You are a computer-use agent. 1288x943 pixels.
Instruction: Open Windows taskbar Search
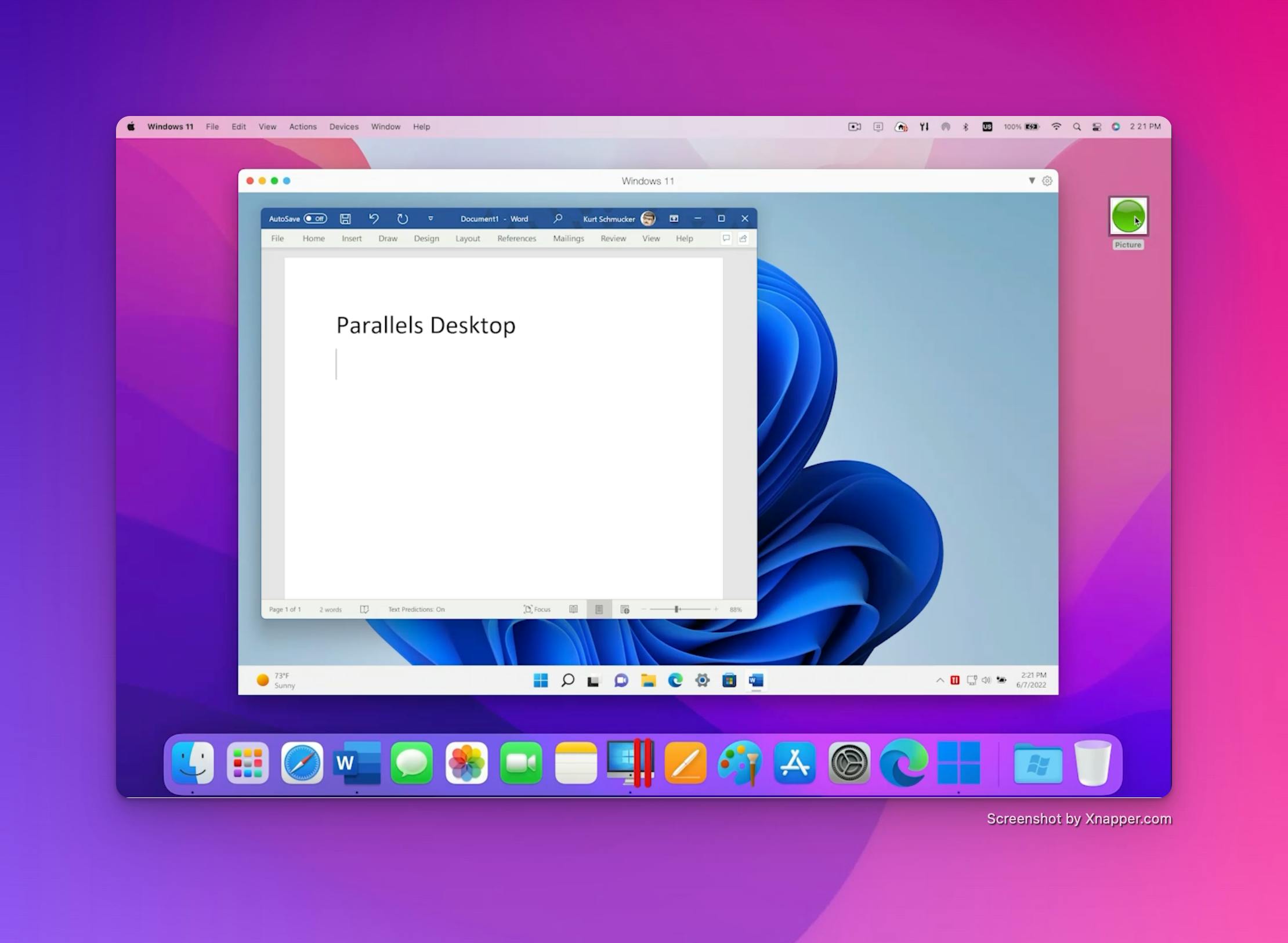[568, 680]
